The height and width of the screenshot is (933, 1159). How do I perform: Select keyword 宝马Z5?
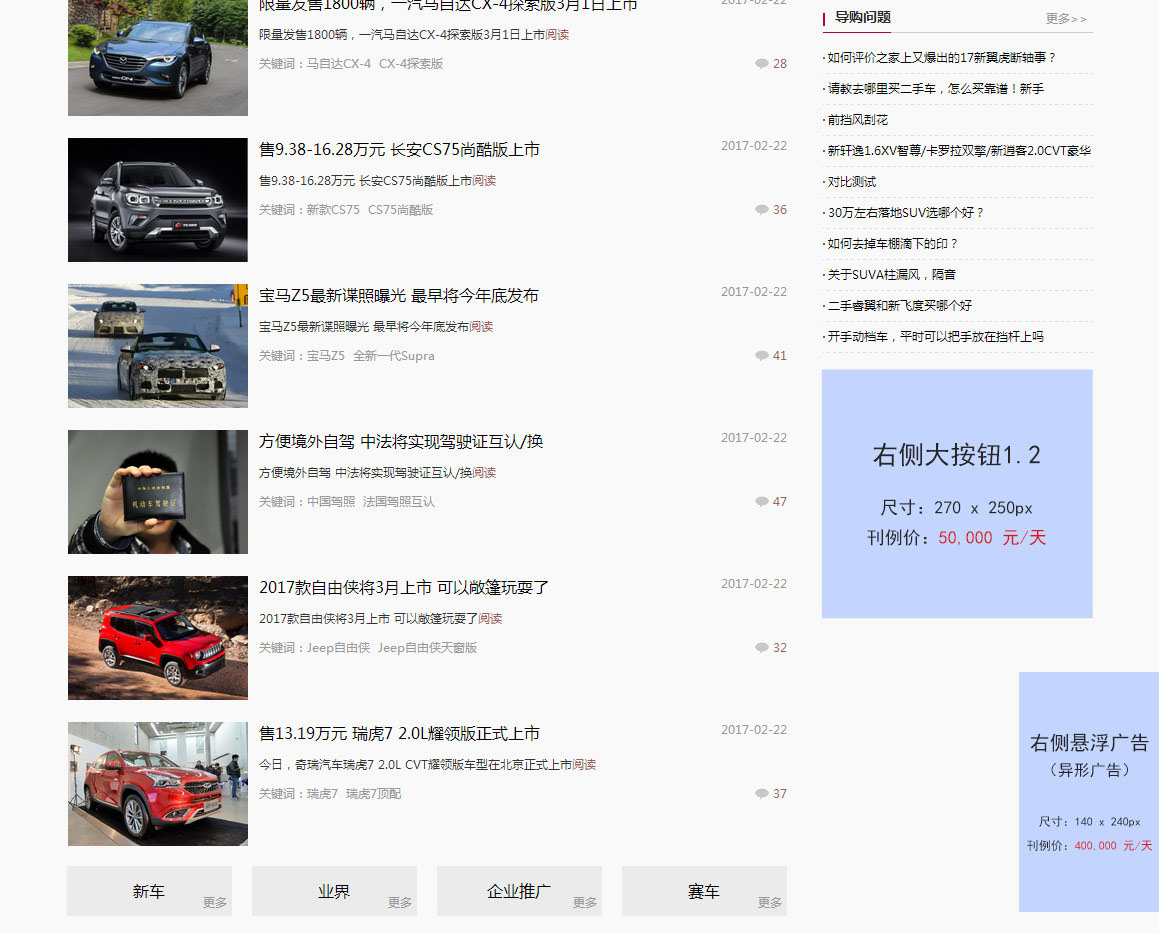(x=326, y=356)
